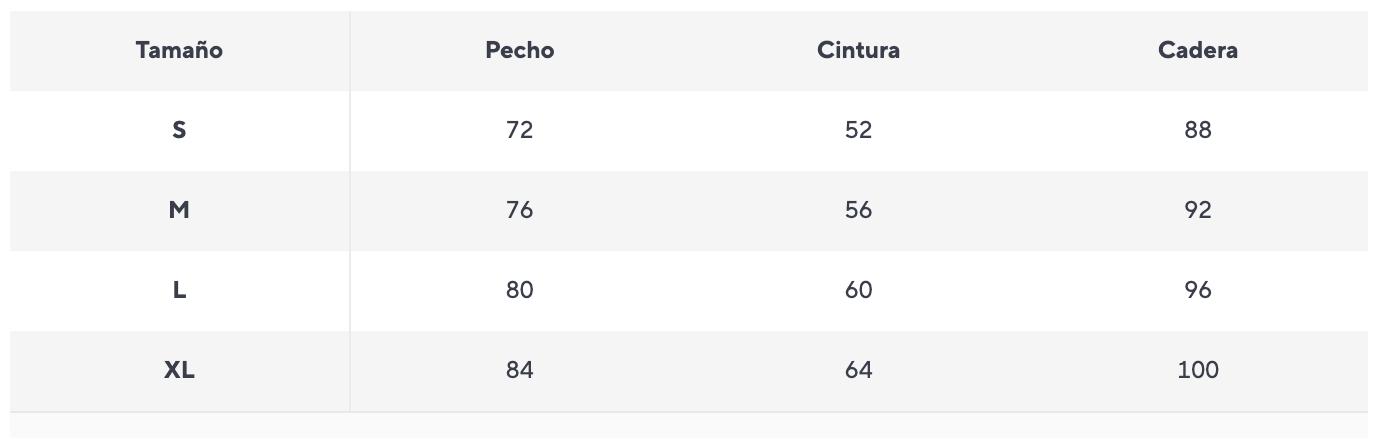Click Pecho value 72 for size S
Screen dimensions: 1376x438
tap(519, 130)
